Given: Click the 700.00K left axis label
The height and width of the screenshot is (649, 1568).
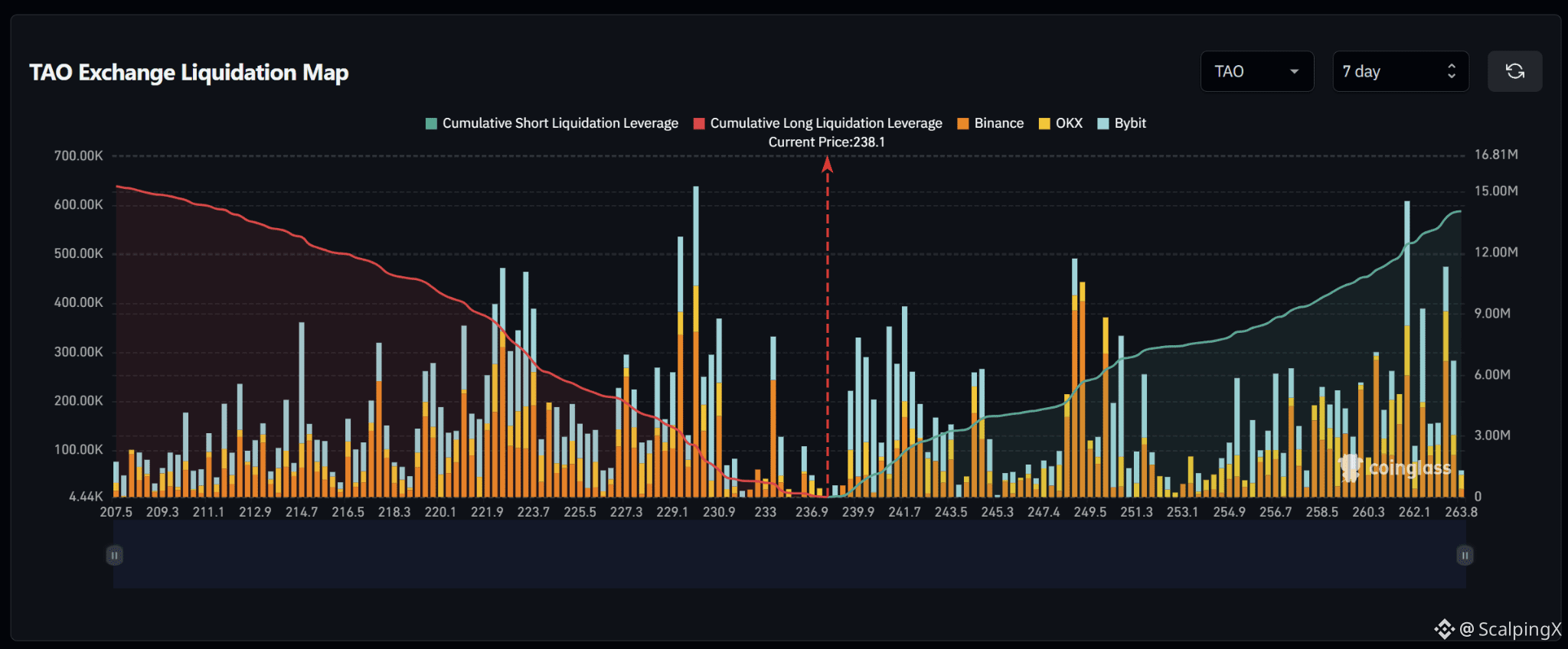Looking at the screenshot, I should click(78, 155).
